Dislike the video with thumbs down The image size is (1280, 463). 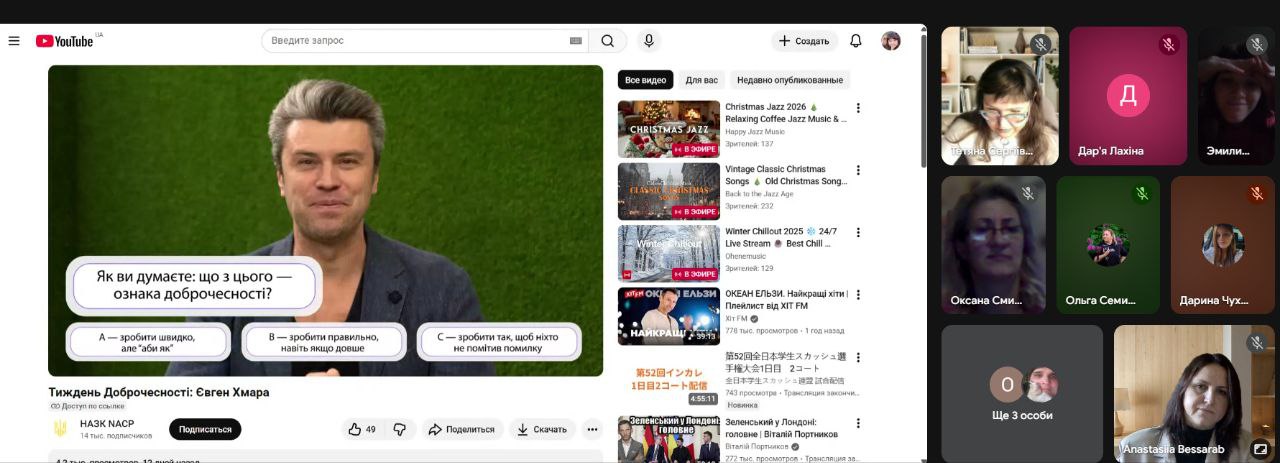(400, 429)
